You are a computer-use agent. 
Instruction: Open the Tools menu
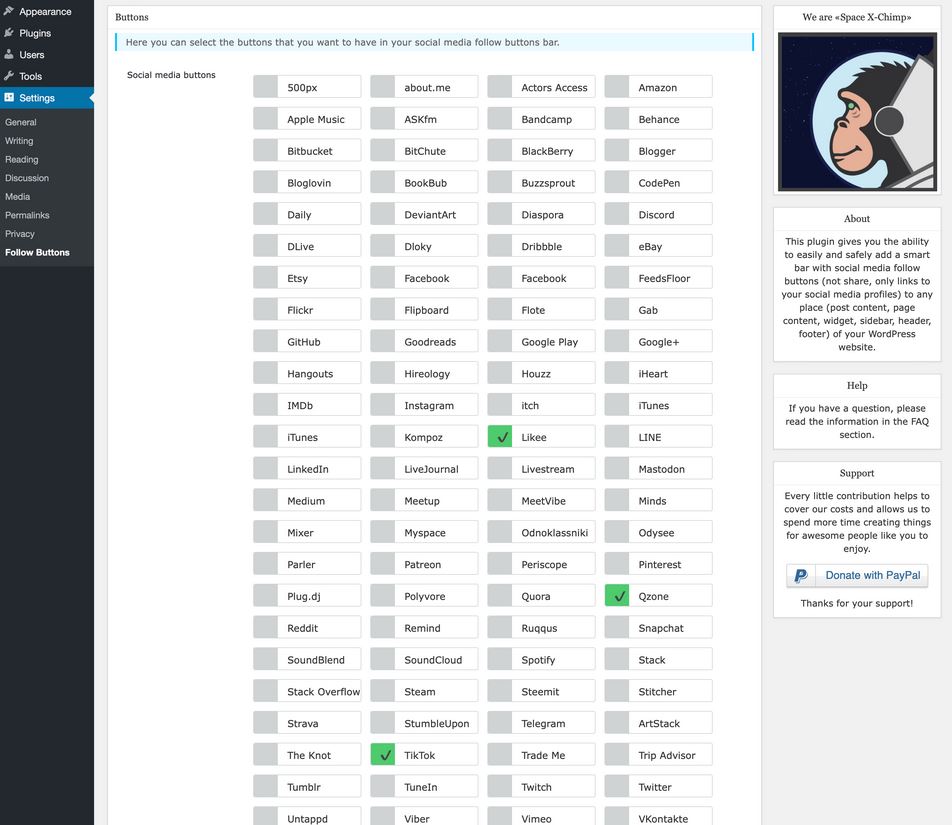click(47, 76)
